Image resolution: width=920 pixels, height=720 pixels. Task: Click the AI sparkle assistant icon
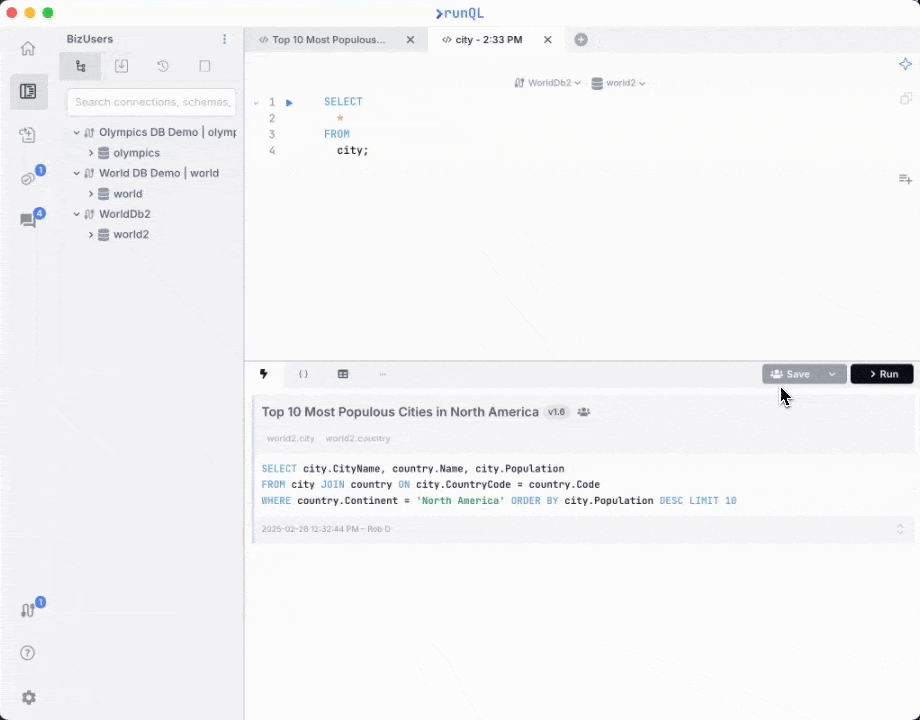coord(905,64)
